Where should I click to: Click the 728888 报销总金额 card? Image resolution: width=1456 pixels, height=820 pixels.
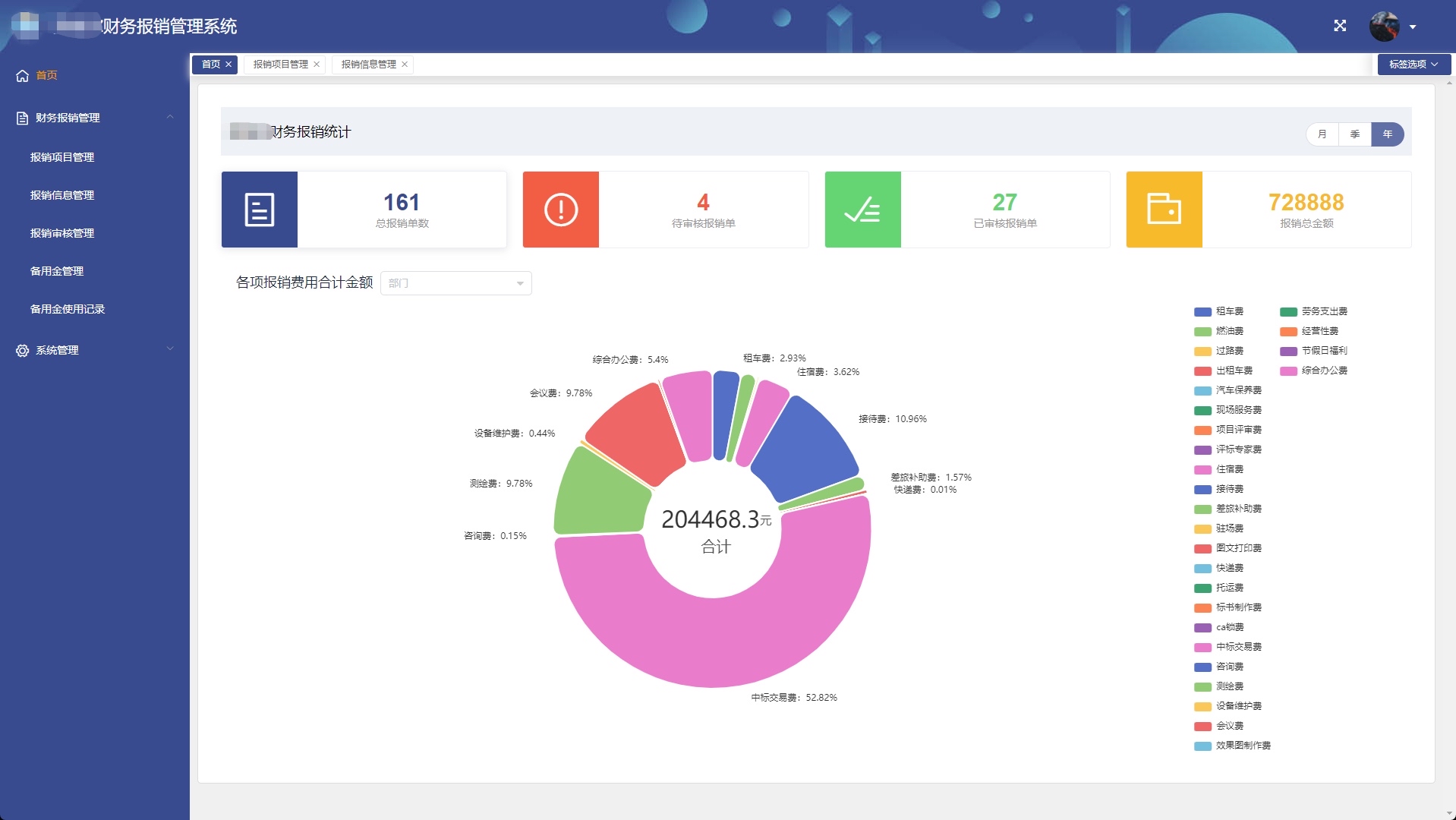click(1268, 210)
